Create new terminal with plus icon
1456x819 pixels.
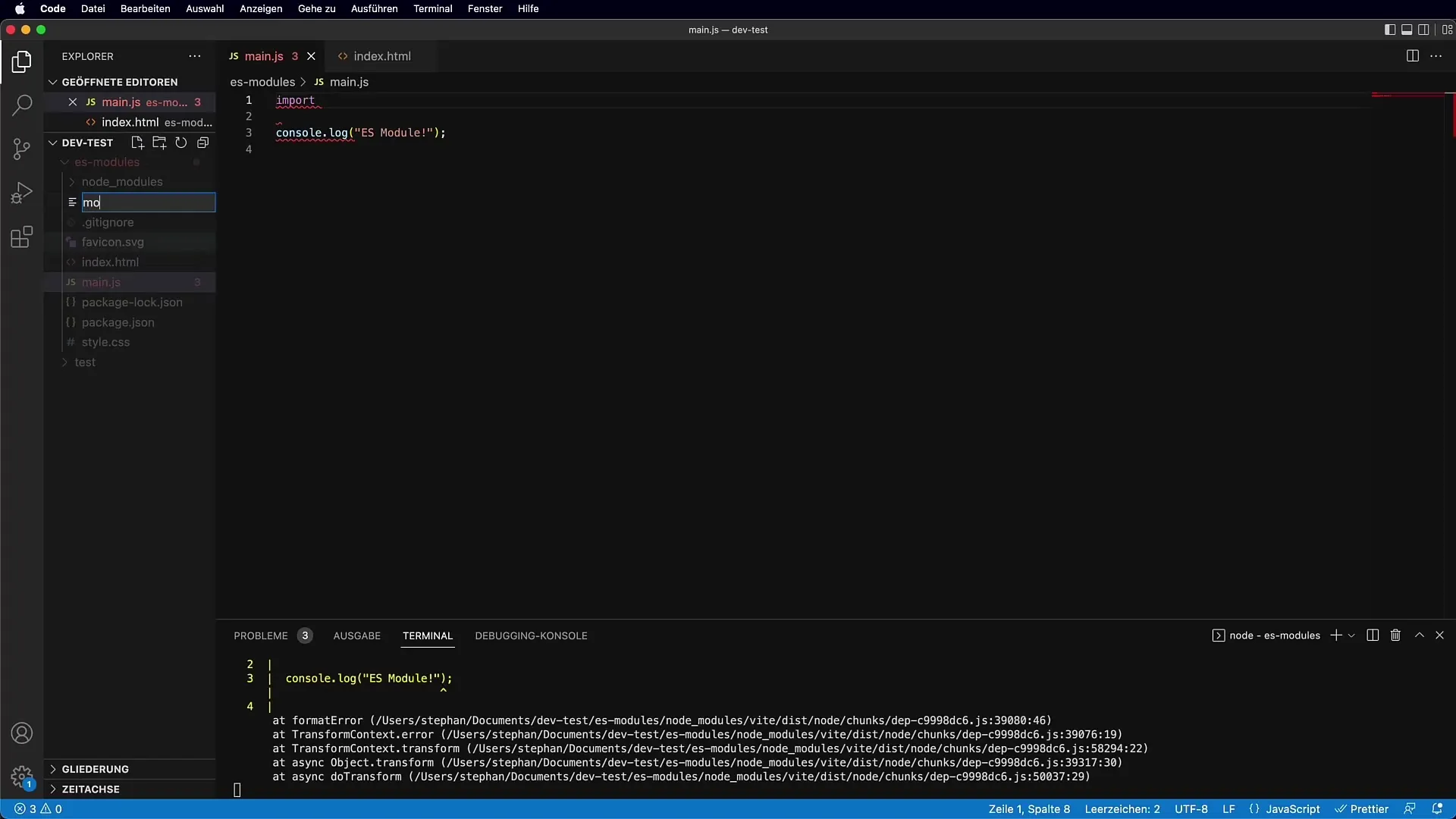[x=1336, y=635]
